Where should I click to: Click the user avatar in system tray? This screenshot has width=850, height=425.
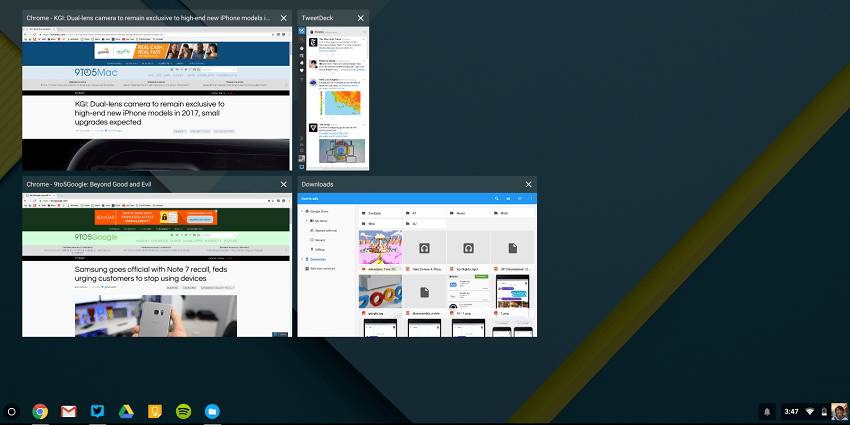click(839, 412)
